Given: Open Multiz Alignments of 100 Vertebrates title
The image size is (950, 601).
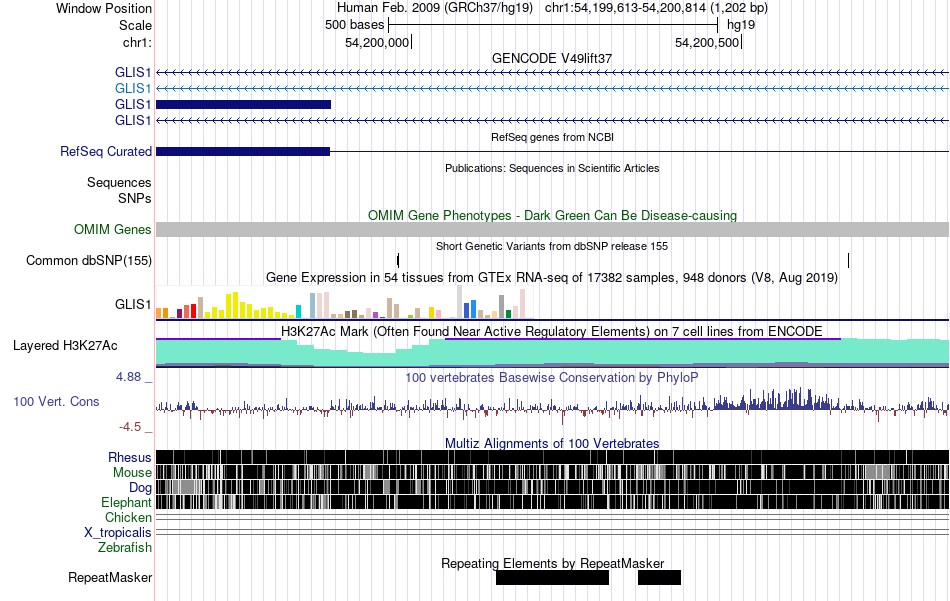Looking at the screenshot, I should (552, 443).
